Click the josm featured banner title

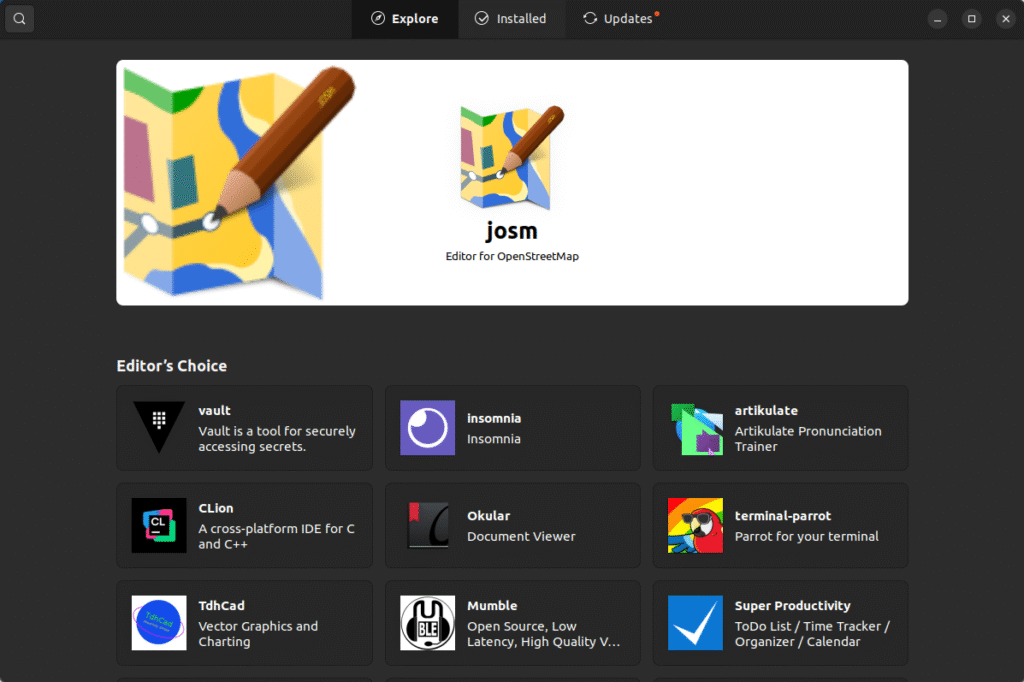click(511, 231)
